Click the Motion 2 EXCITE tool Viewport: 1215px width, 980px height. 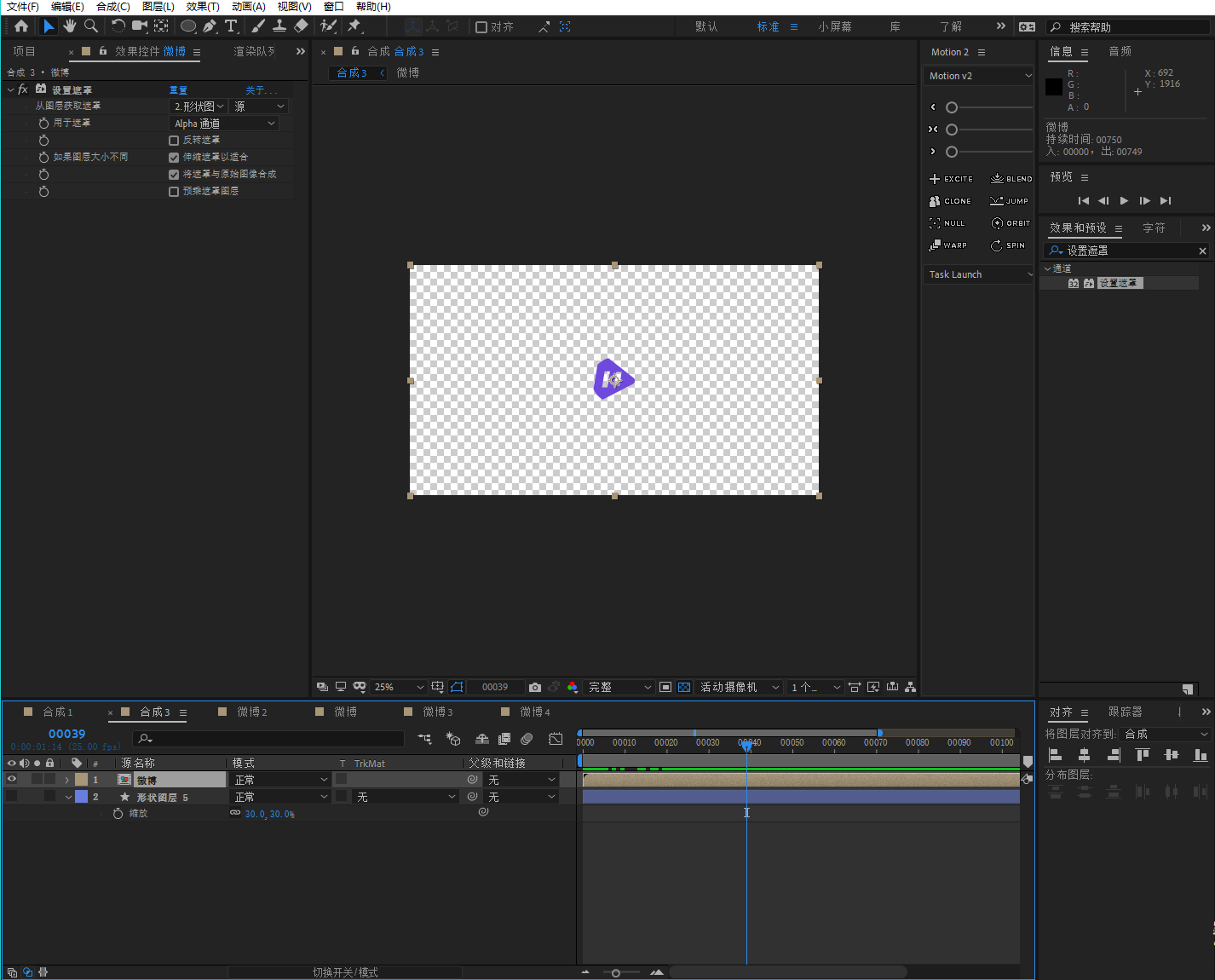(951, 179)
